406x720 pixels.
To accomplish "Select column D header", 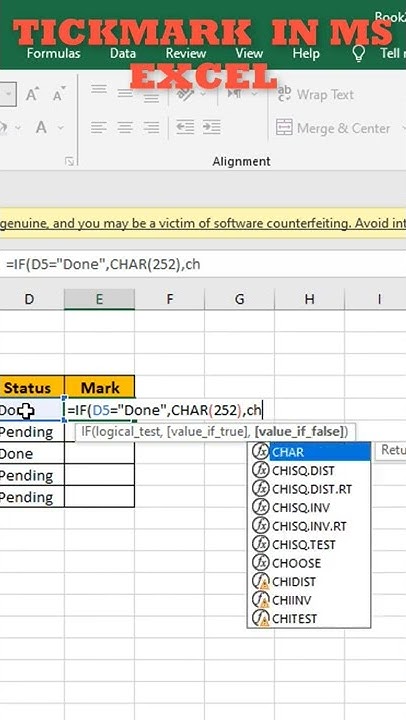I will [x=29, y=299].
